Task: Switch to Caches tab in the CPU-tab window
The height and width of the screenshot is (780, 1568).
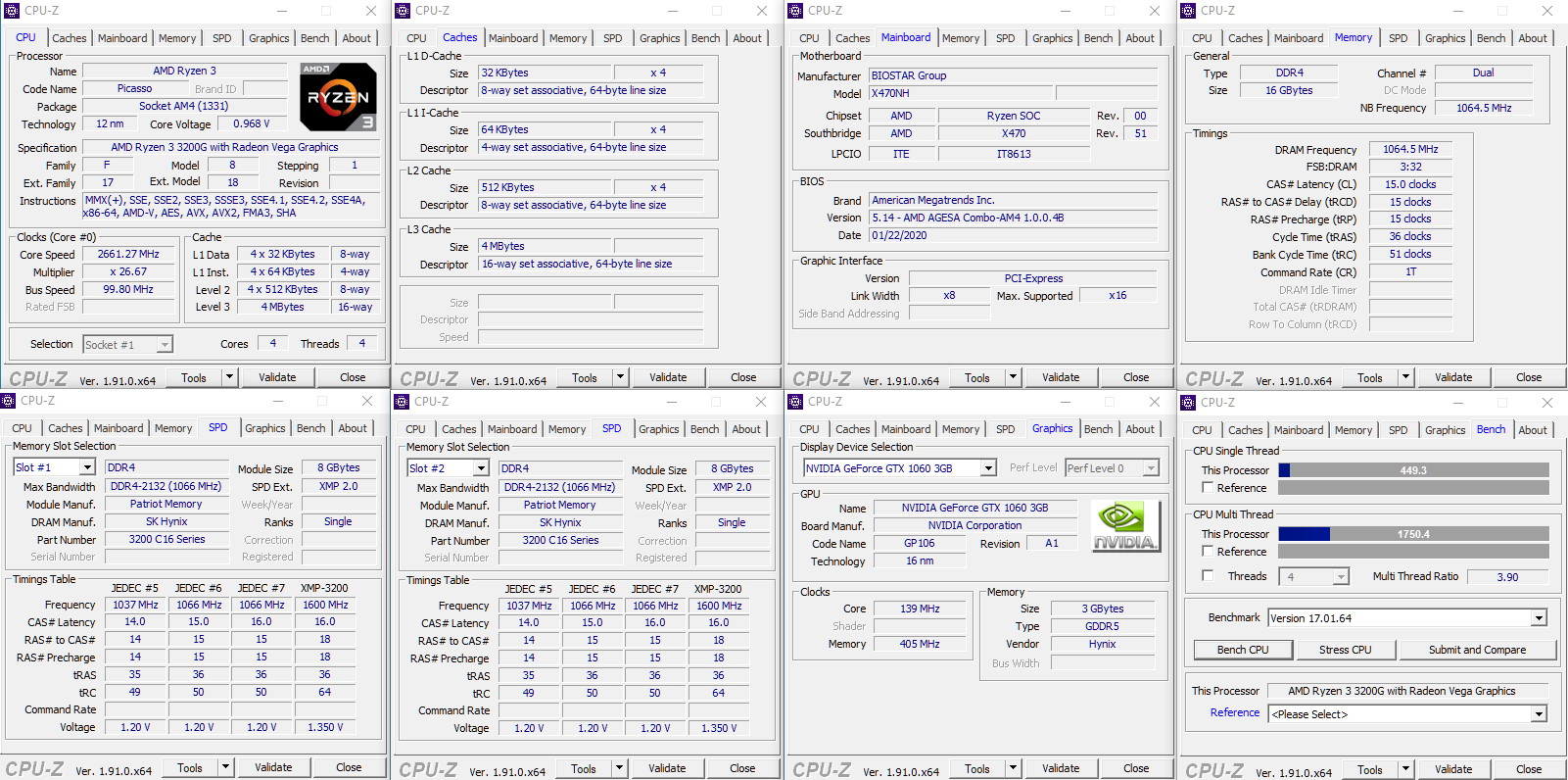Action: [70, 38]
